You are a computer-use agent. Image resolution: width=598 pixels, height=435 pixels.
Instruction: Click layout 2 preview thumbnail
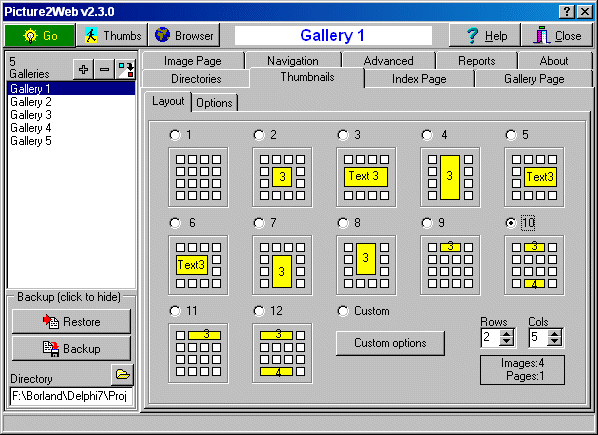coord(282,177)
